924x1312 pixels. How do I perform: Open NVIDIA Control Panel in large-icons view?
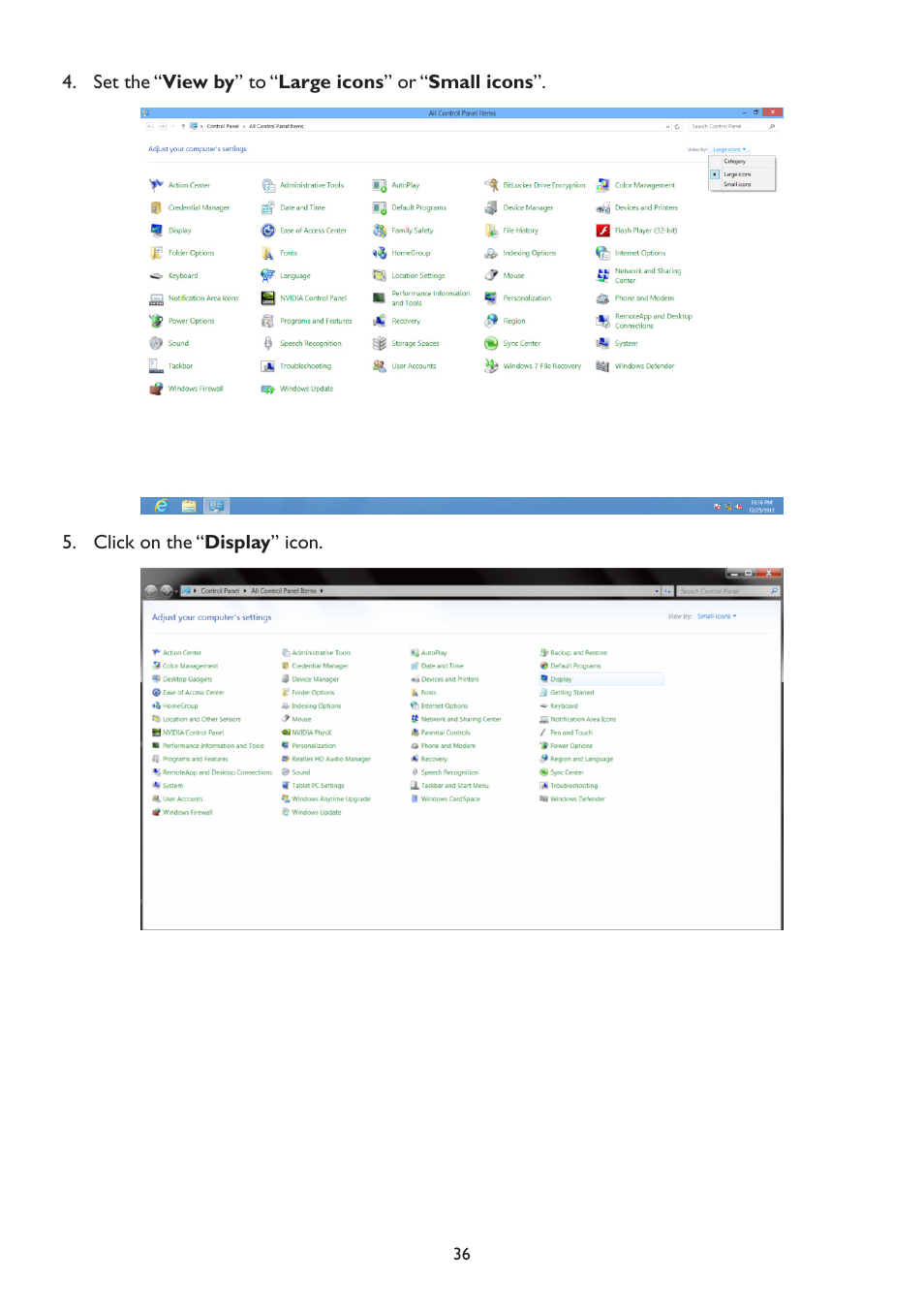click(x=304, y=298)
